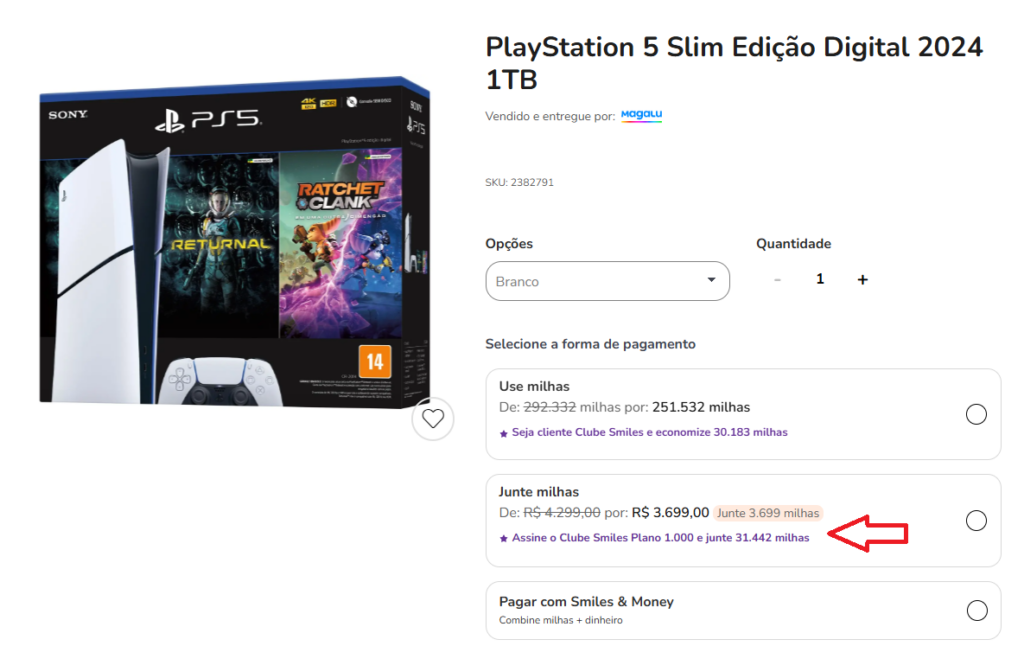This screenshot has width=1024, height=646.
Task: Click the Junte 3.699 milhas badge
Action: (768, 513)
